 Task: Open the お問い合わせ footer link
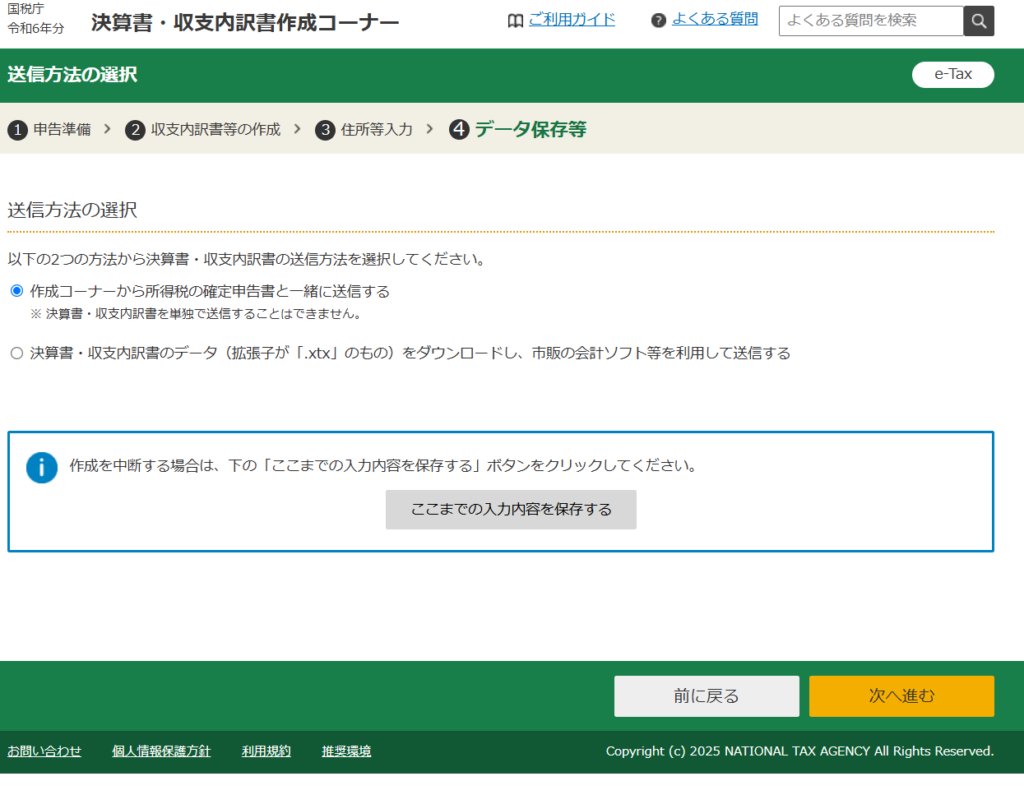(44, 751)
